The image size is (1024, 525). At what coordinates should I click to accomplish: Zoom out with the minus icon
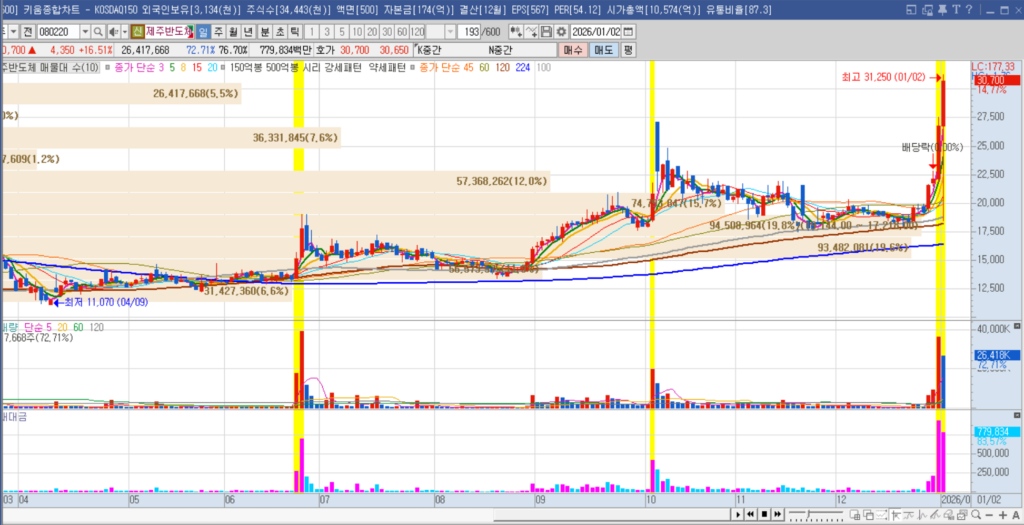(988, 515)
